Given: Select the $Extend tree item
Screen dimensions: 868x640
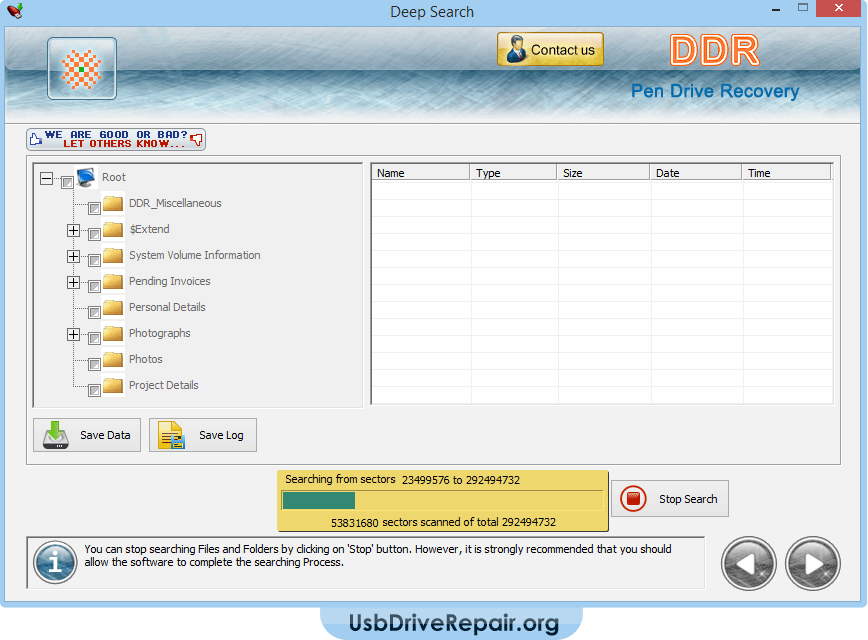Looking at the screenshot, I should pyautogui.click(x=149, y=229).
